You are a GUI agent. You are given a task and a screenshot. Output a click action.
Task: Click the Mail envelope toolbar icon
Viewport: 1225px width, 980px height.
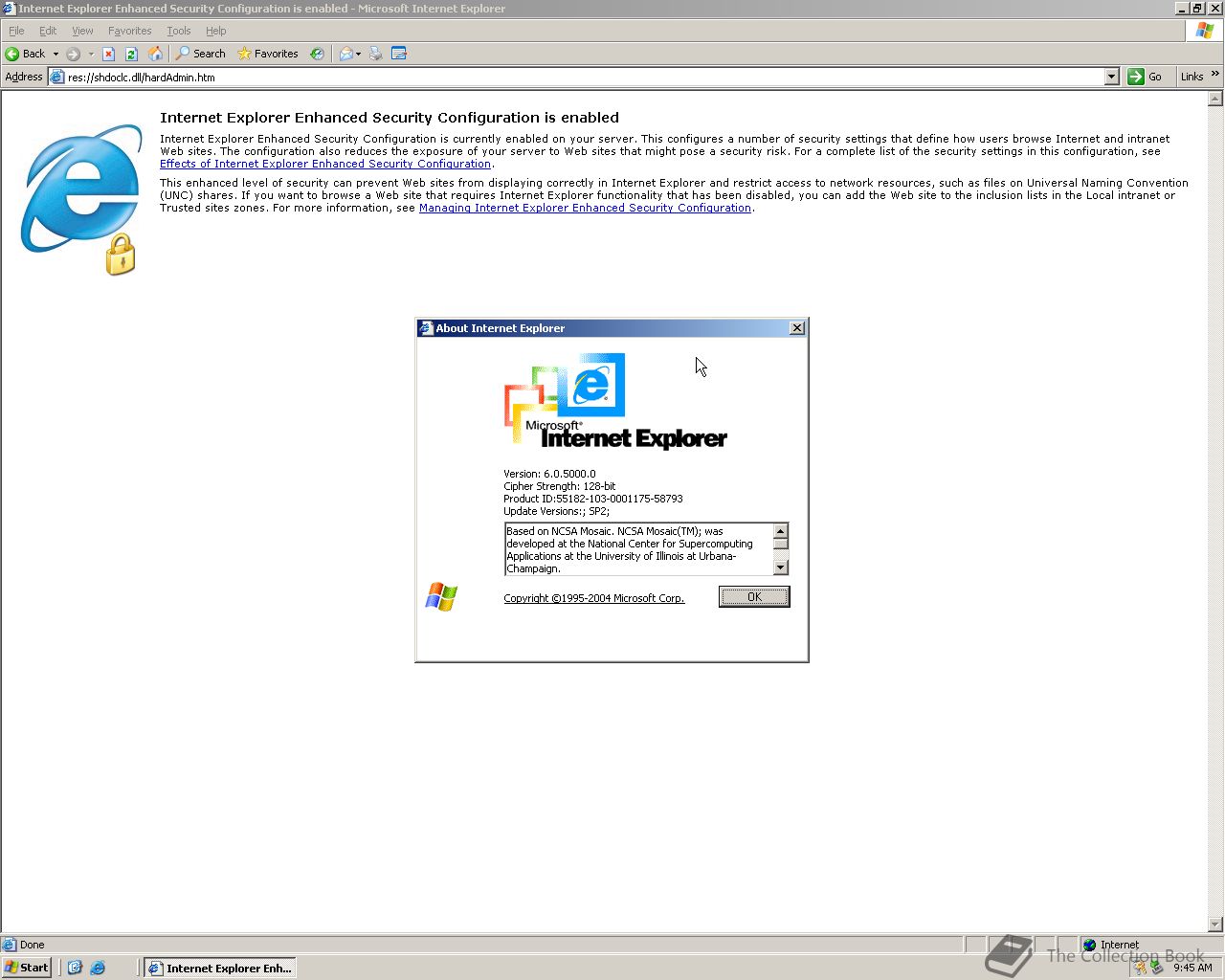click(x=346, y=54)
